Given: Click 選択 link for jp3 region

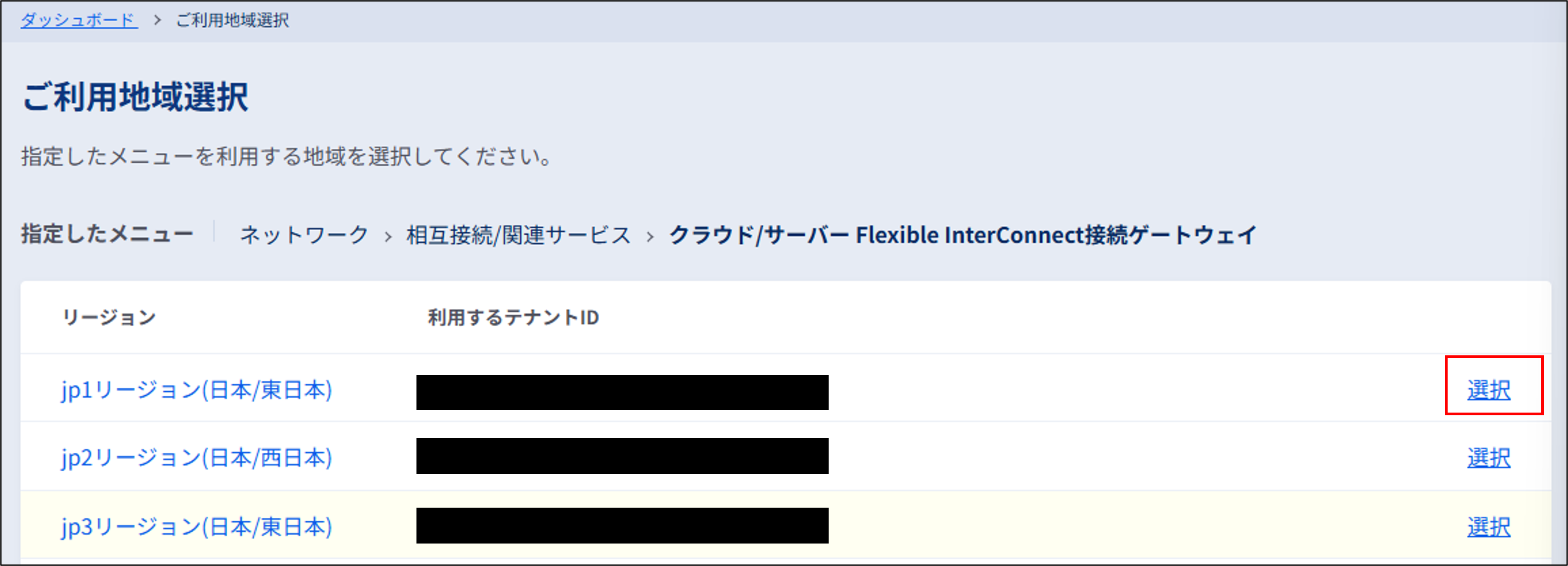Looking at the screenshot, I should 1489,527.
